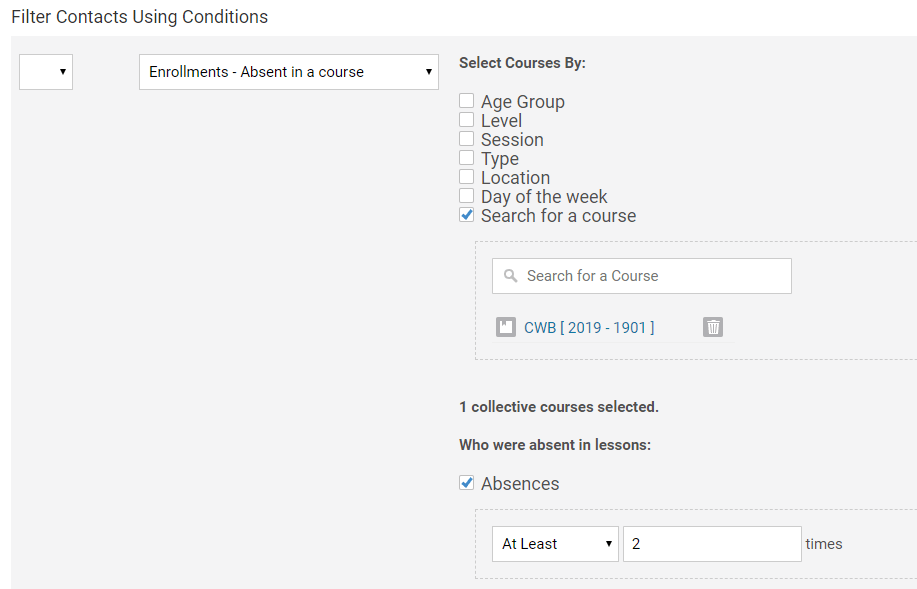This screenshot has width=917, height=589.
Task: Select the Type checkbox
Action: (x=467, y=158)
